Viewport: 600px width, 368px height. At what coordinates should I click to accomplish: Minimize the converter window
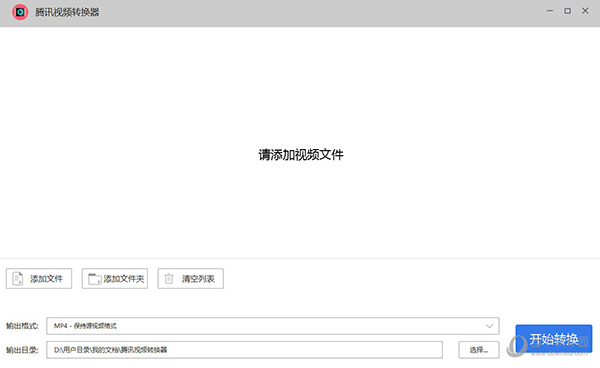click(x=550, y=11)
